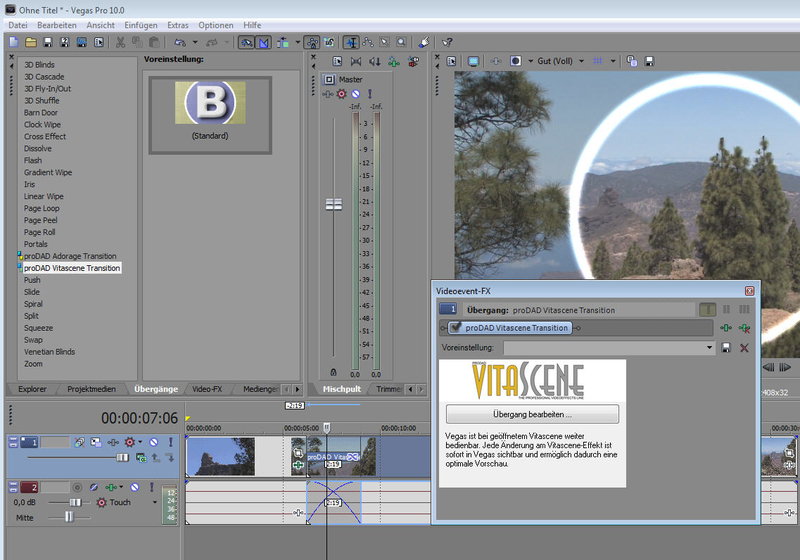The width and height of the screenshot is (800, 560).
Task: Click the Save project disk icon
Action: pyautogui.click(x=47, y=42)
